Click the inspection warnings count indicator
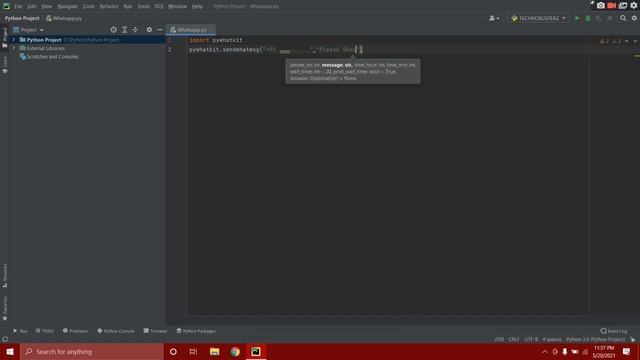Viewport: 640px width, 360px height. coord(610,41)
